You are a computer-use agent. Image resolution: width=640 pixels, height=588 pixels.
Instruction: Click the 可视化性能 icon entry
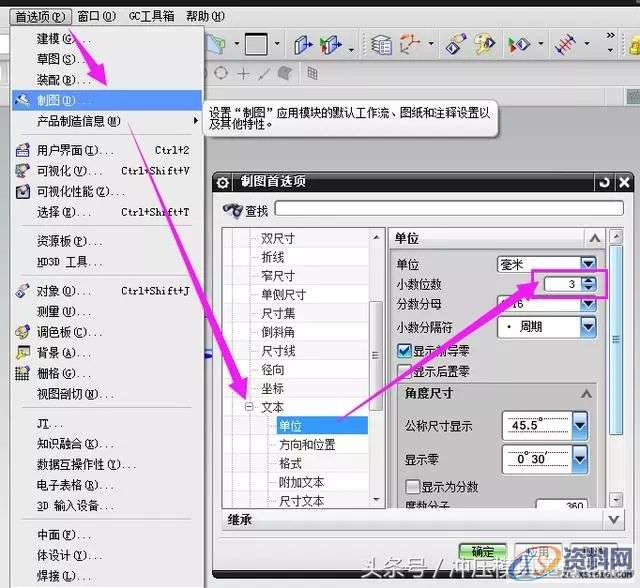coord(22,191)
